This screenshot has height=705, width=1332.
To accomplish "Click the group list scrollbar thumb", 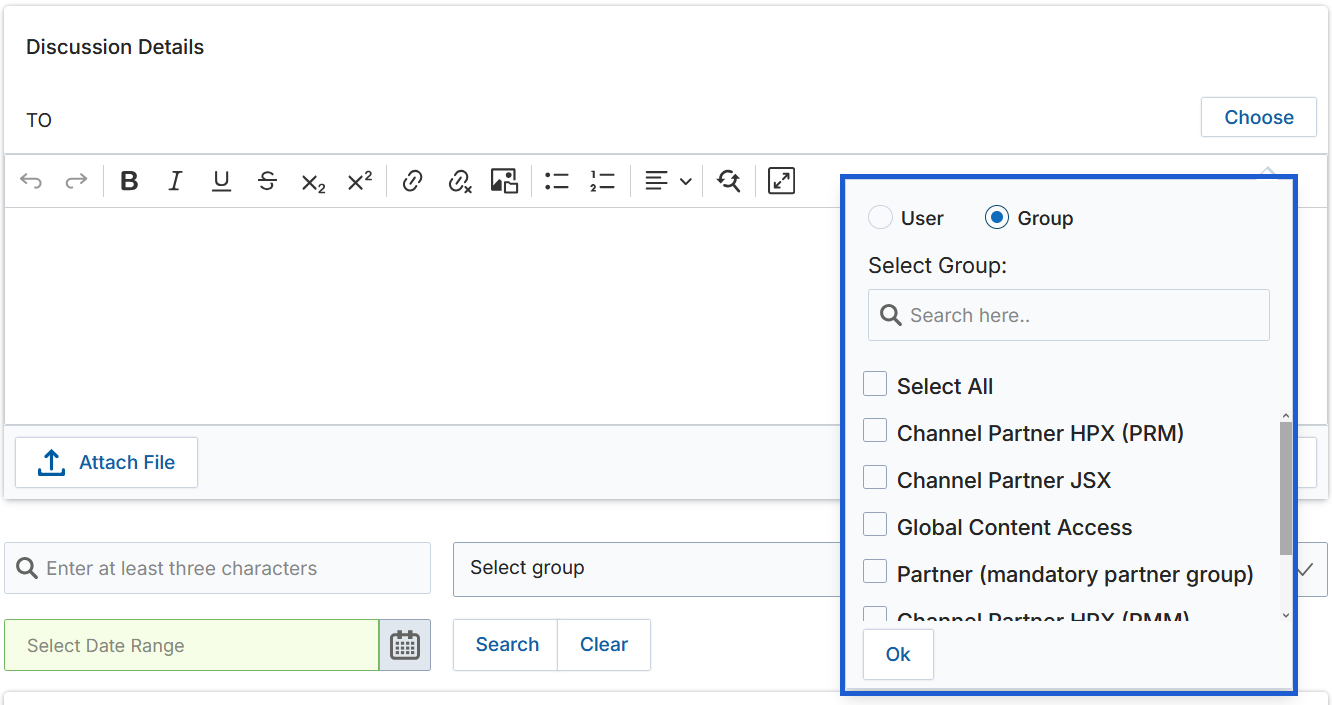I will coord(1286,488).
